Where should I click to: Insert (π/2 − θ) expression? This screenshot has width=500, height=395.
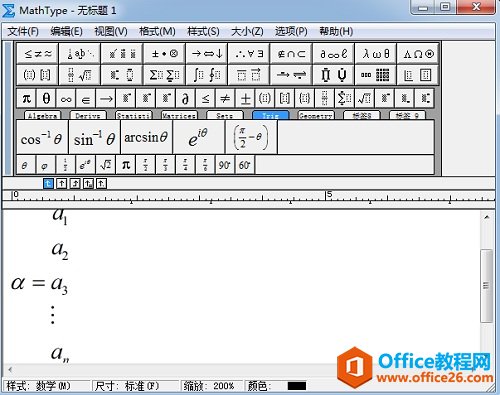(x=251, y=137)
